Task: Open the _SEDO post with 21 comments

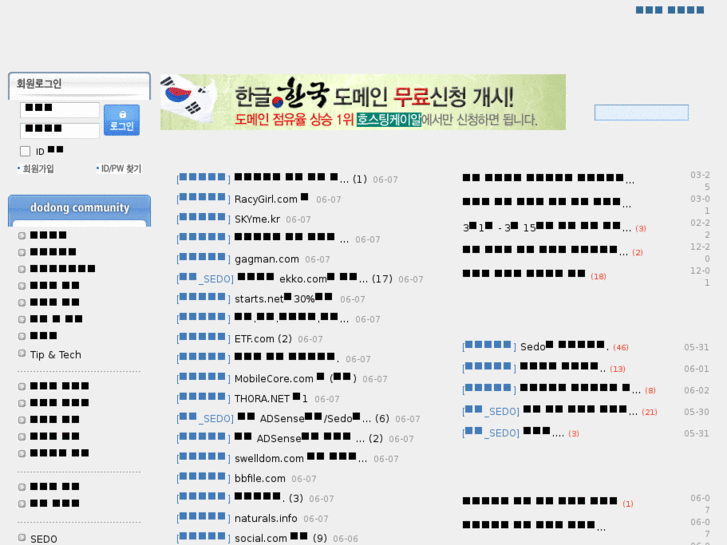Action: (579, 411)
